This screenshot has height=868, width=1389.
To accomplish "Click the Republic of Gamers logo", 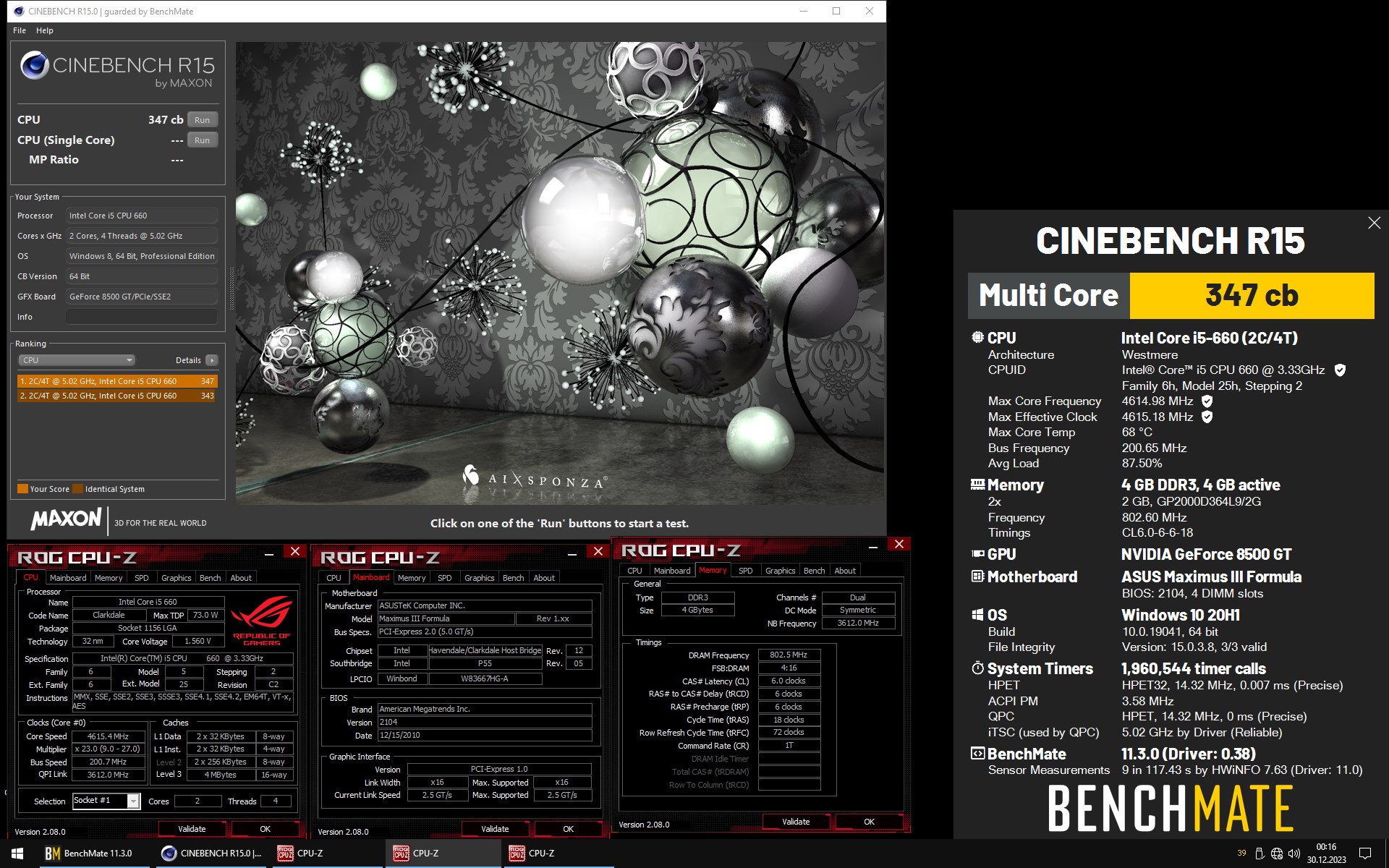I will pos(262,620).
